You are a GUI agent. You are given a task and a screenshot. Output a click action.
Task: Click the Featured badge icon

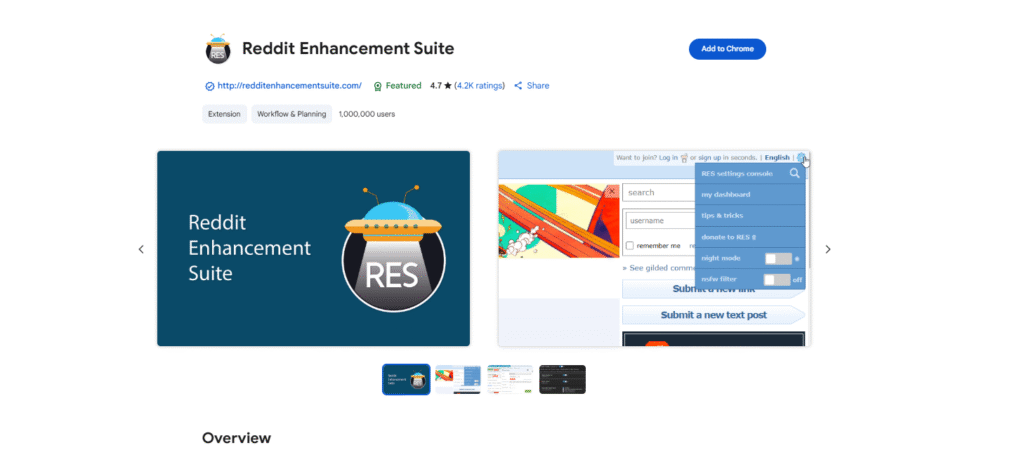click(378, 86)
